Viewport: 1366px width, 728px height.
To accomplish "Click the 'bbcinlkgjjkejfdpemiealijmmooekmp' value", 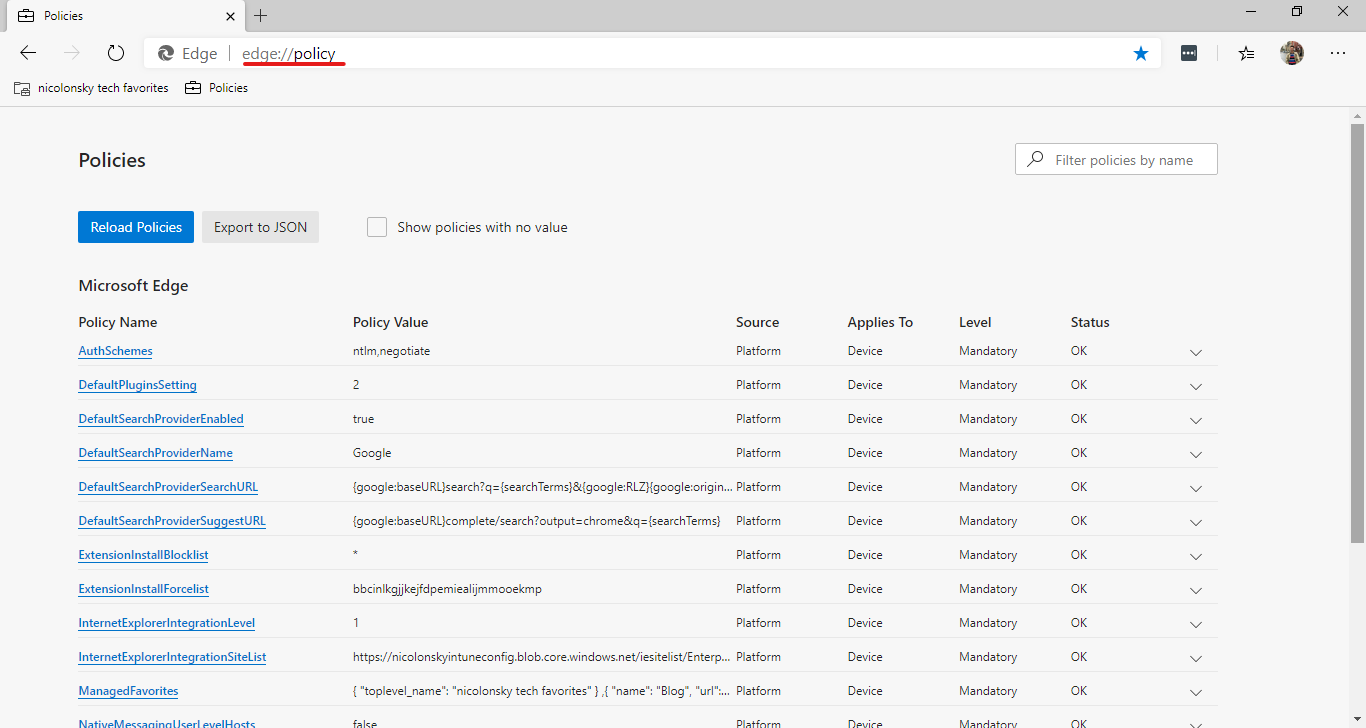I will pyautogui.click(x=447, y=589).
